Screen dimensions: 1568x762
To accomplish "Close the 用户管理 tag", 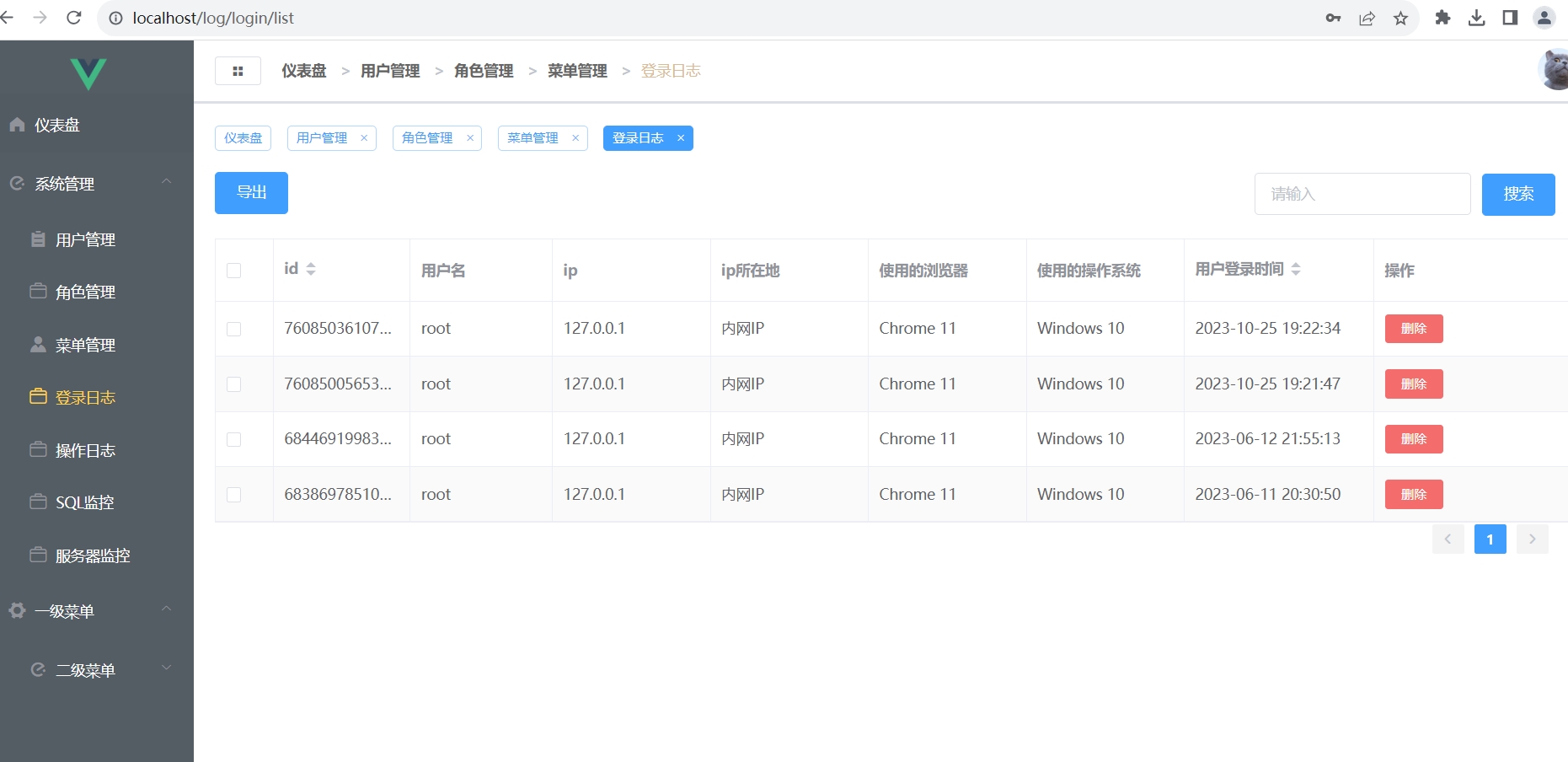I will point(364,138).
